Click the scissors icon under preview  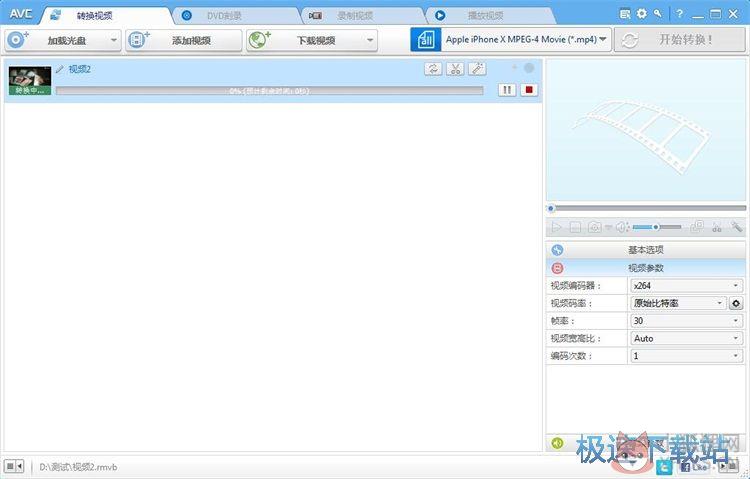click(717, 227)
